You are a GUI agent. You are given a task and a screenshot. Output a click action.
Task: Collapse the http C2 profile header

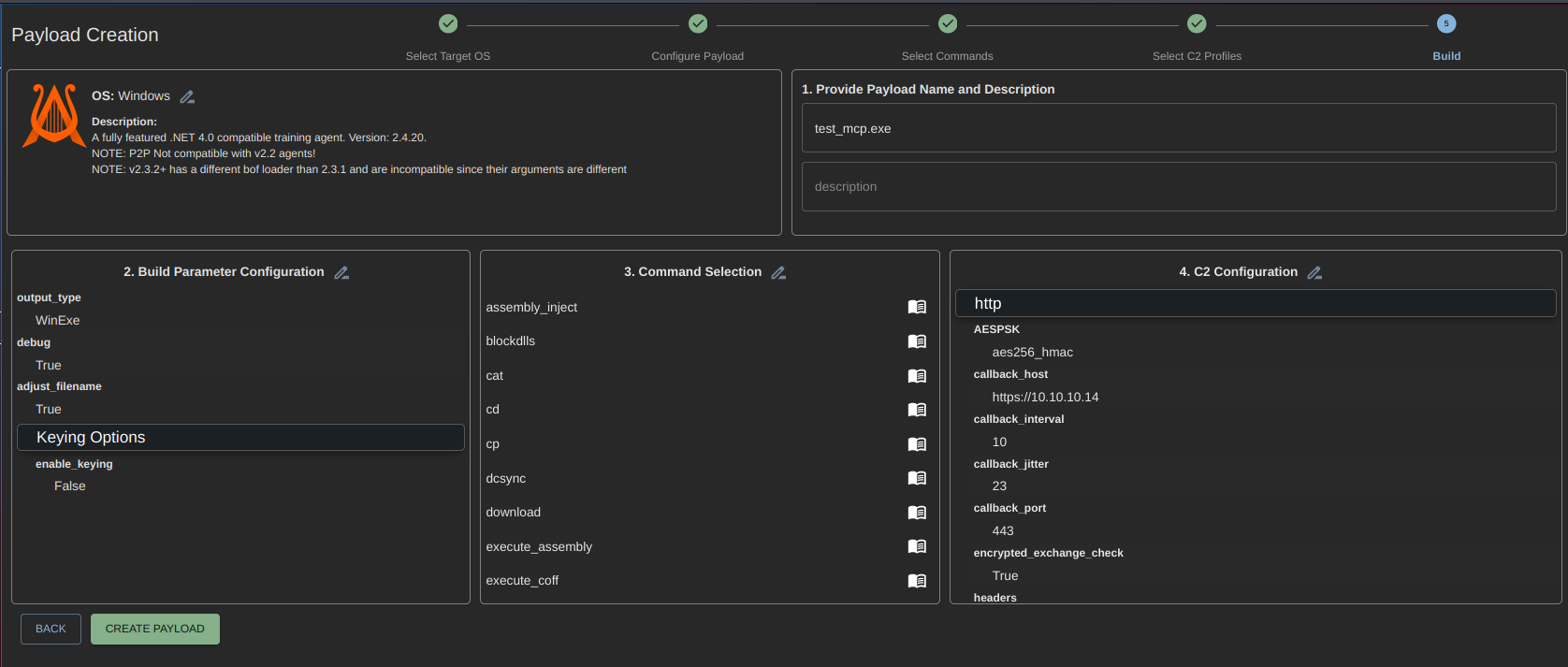(1256, 303)
